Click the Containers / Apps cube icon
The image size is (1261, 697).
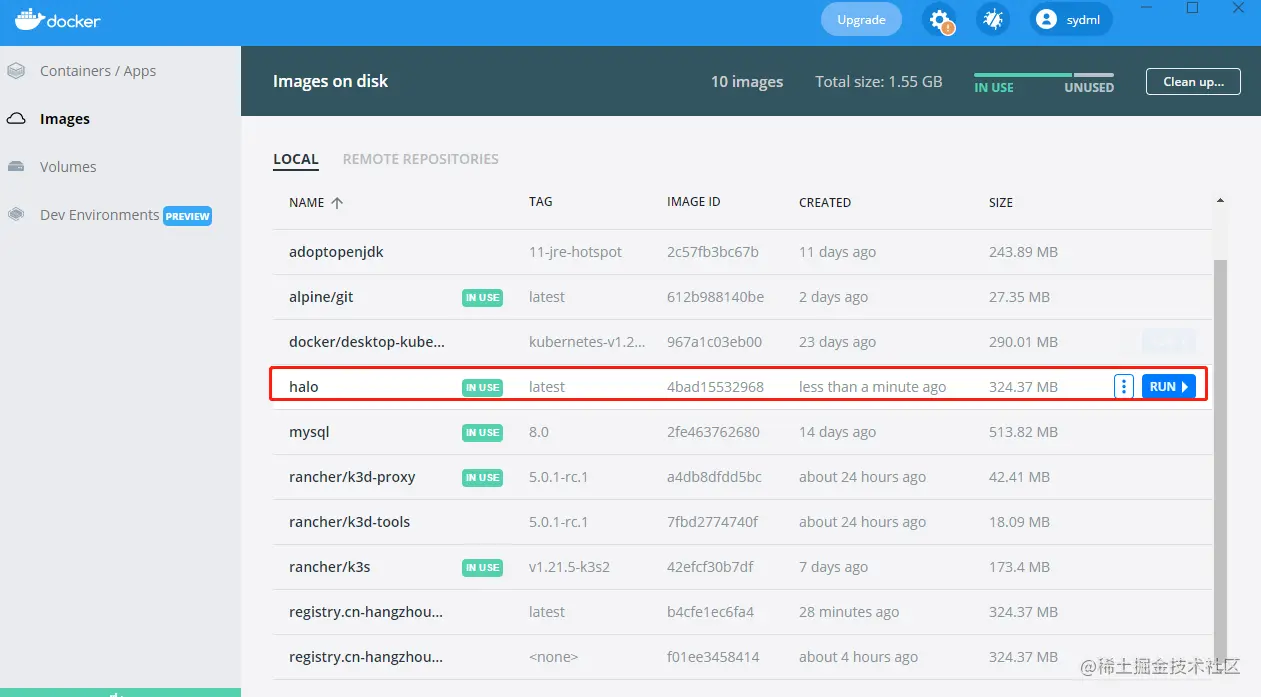coord(16,71)
